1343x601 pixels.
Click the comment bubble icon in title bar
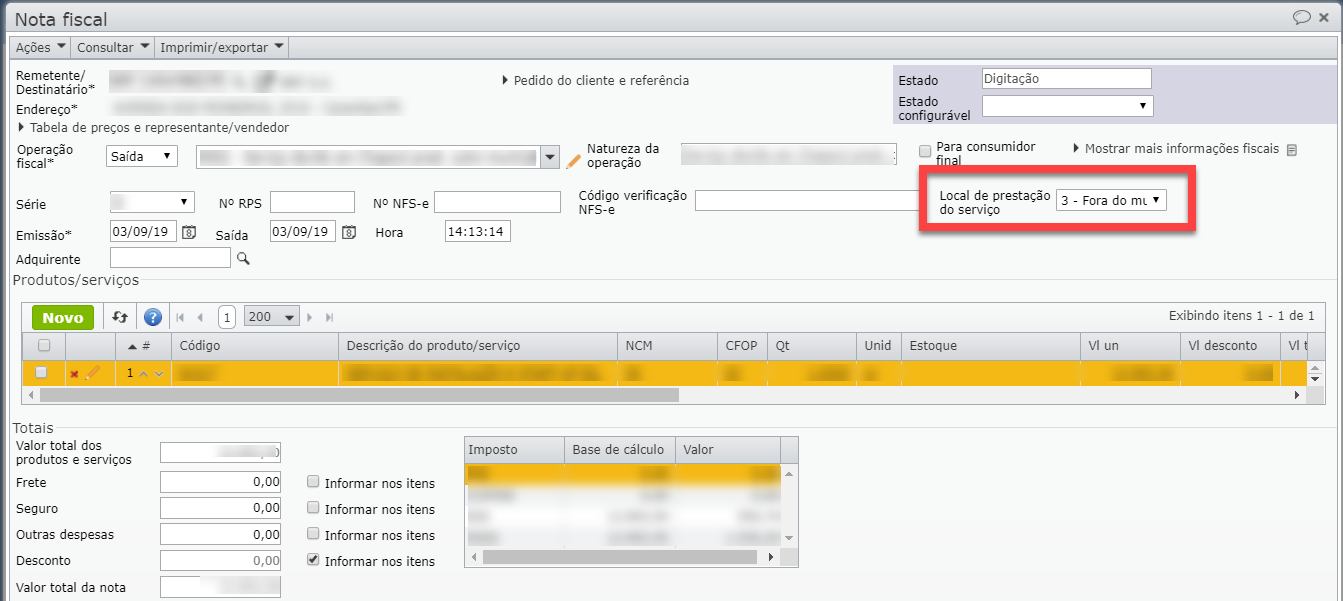tap(1301, 17)
